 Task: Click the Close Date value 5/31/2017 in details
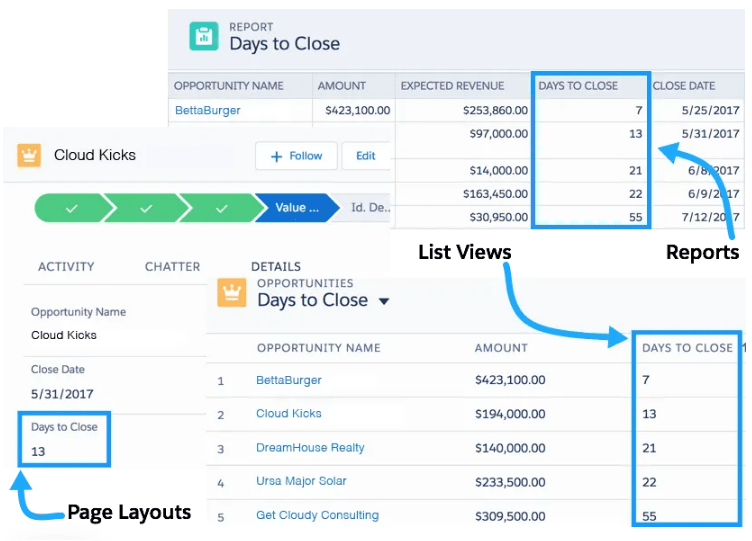62,394
